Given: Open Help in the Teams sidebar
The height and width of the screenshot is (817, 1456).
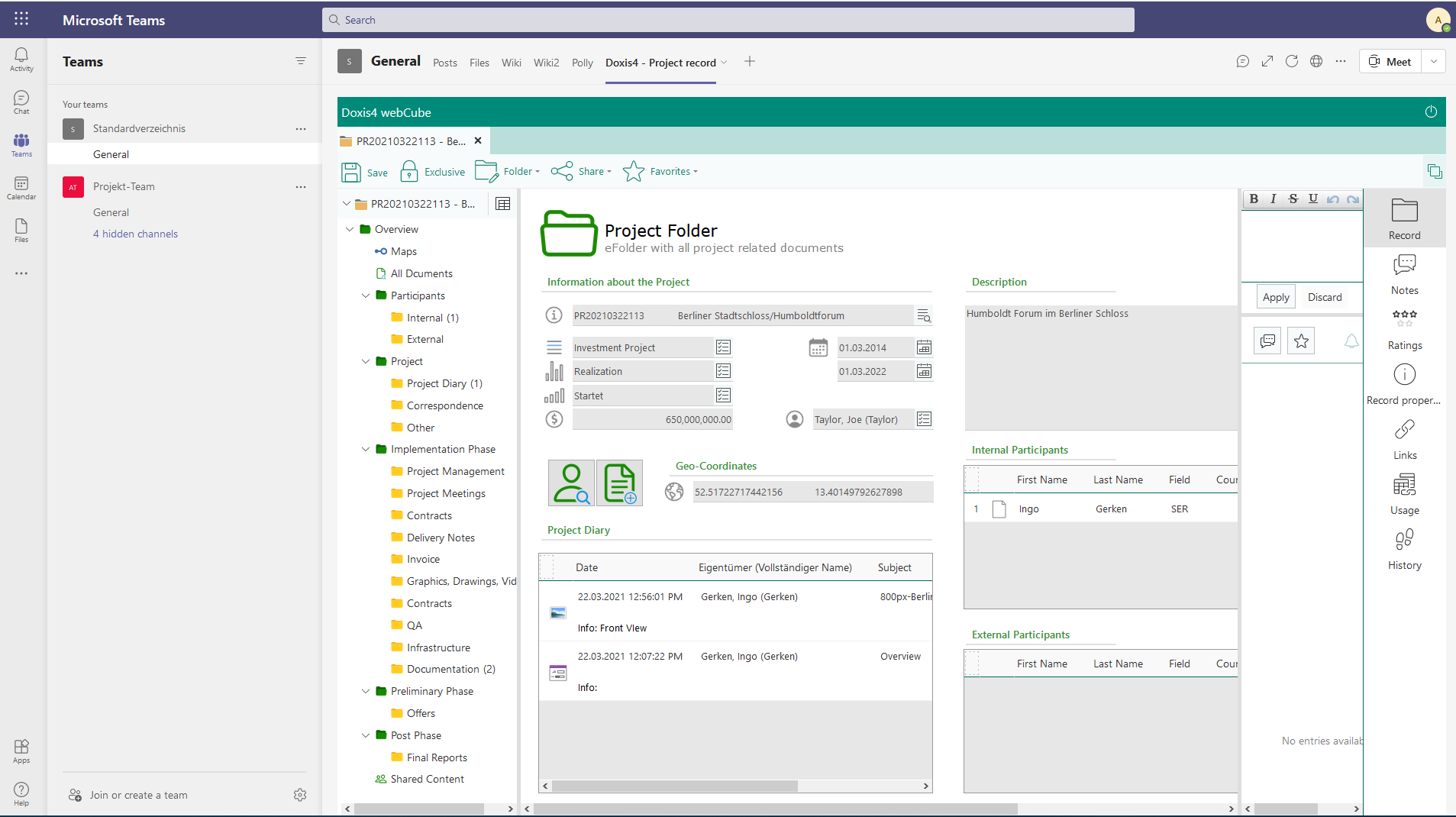Looking at the screenshot, I should [x=21, y=793].
